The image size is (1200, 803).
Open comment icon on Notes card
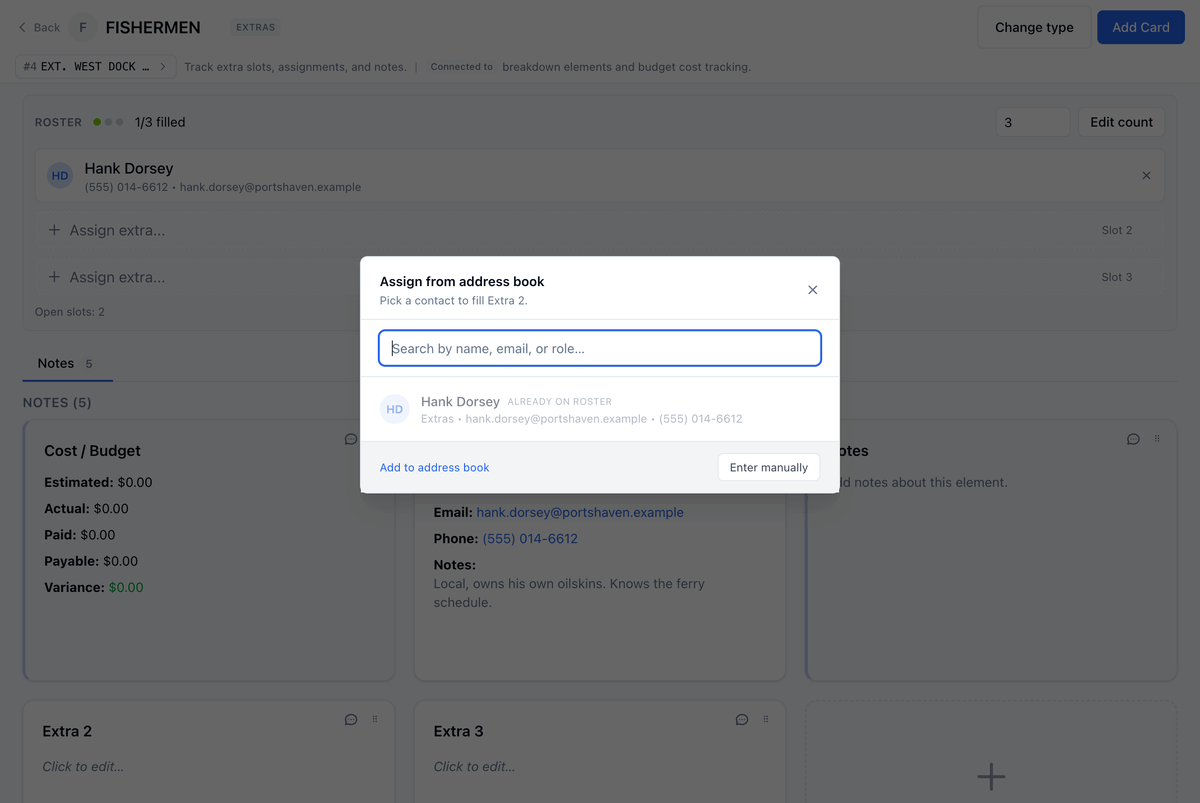click(x=1133, y=439)
